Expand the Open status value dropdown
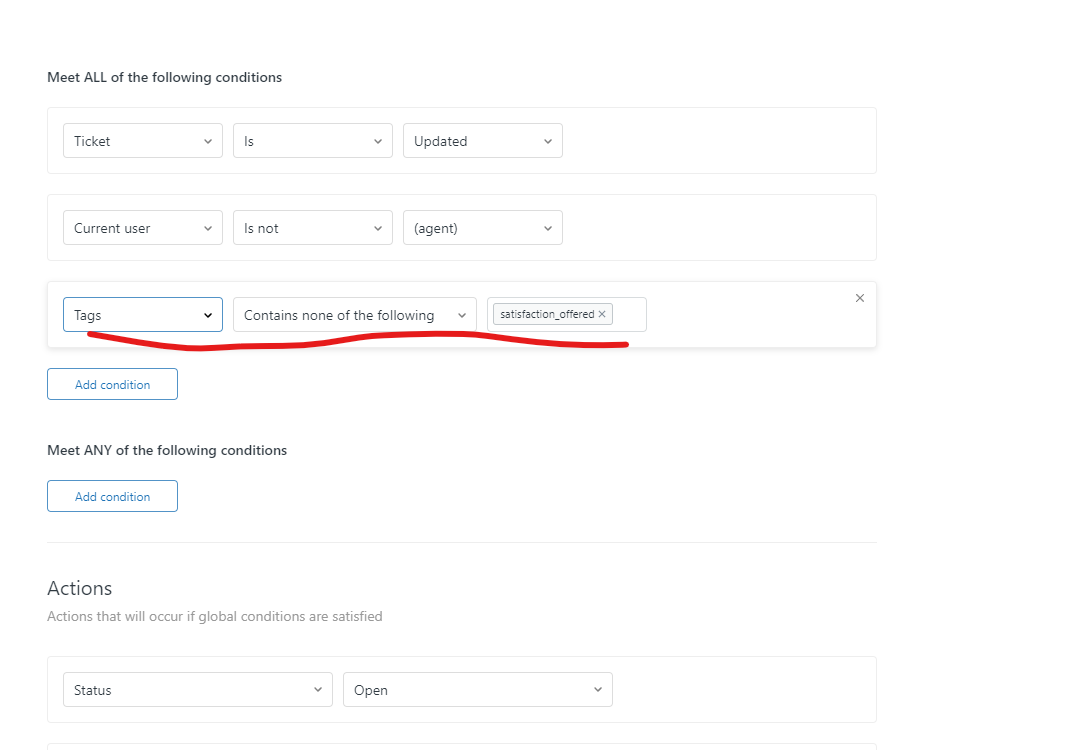This screenshot has width=1090, height=750. pos(478,690)
